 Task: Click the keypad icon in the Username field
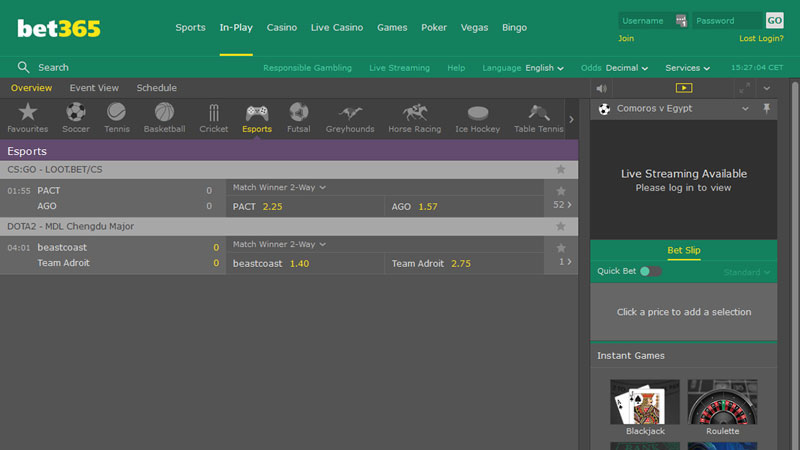coord(681,21)
